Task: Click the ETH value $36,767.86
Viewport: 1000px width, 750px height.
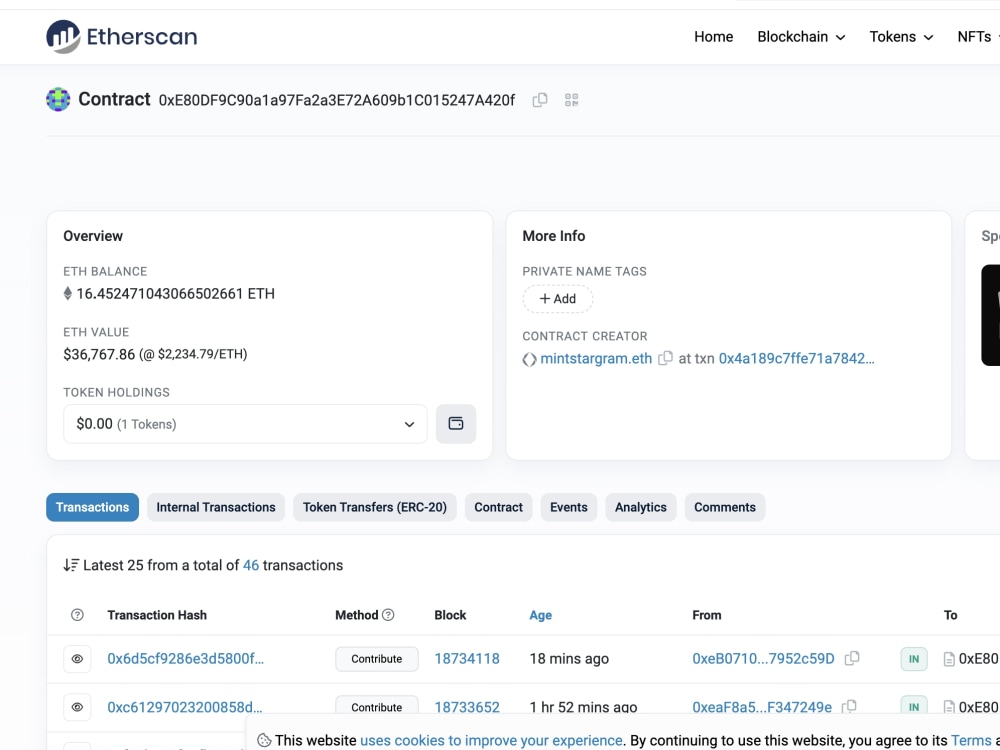Action: [99, 354]
